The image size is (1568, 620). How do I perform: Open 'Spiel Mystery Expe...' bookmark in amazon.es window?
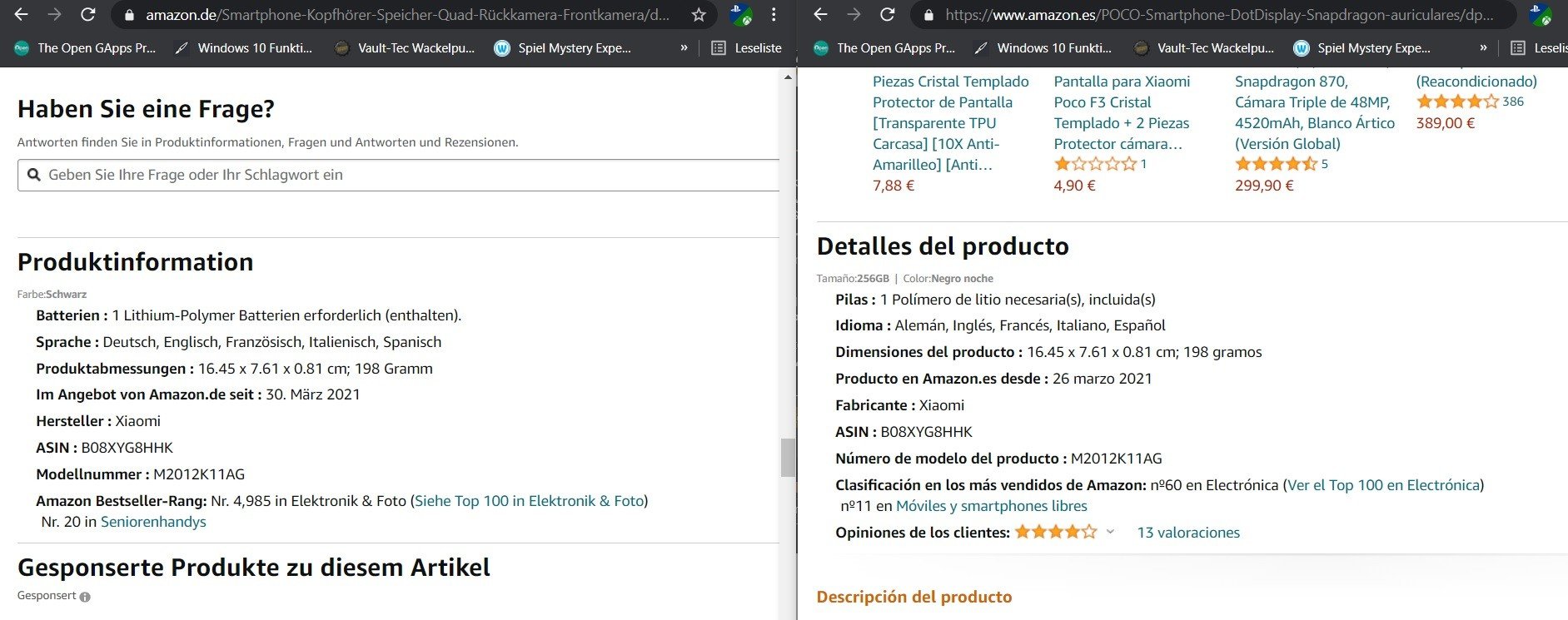pos(1361,48)
